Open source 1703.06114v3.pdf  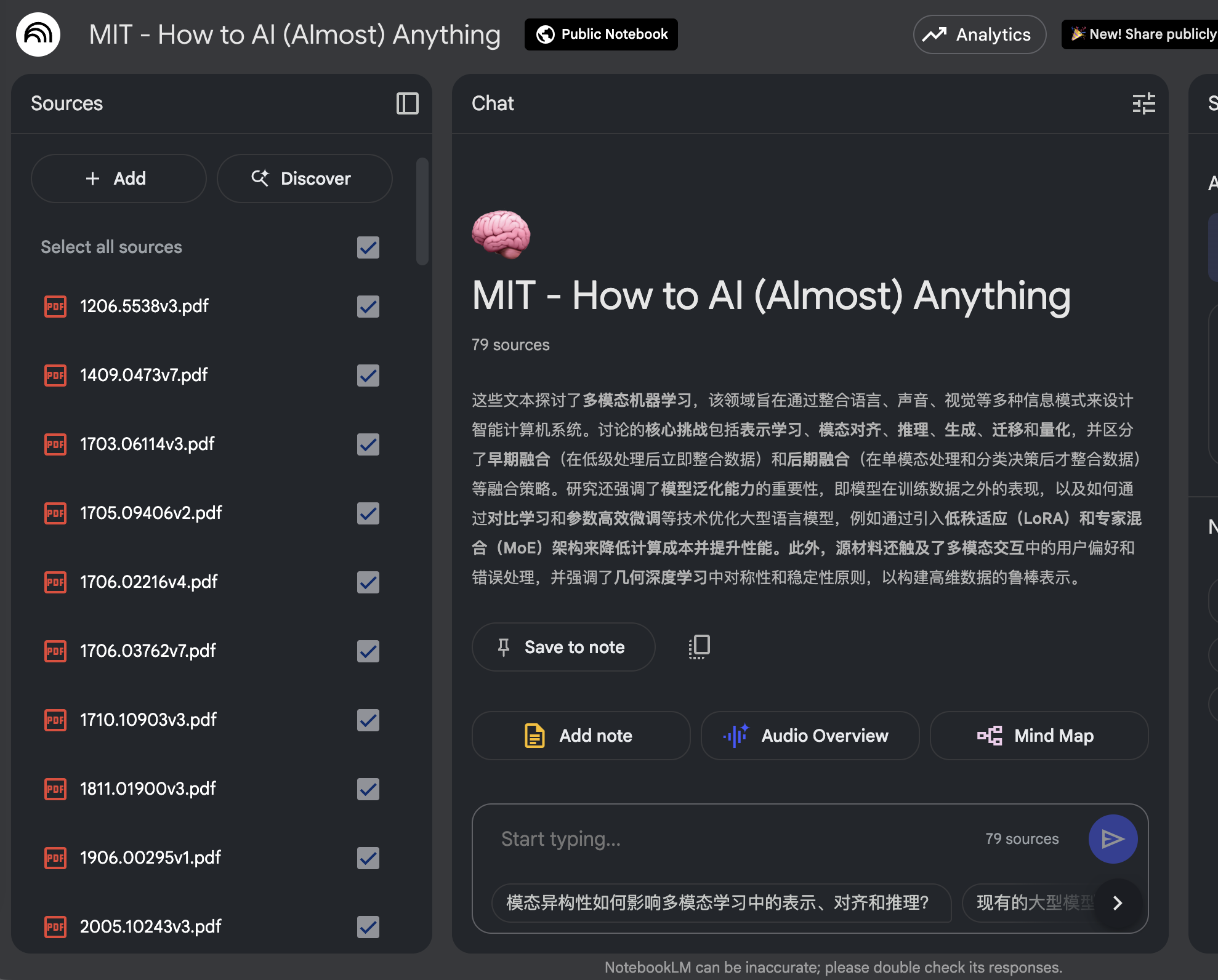[147, 444]
